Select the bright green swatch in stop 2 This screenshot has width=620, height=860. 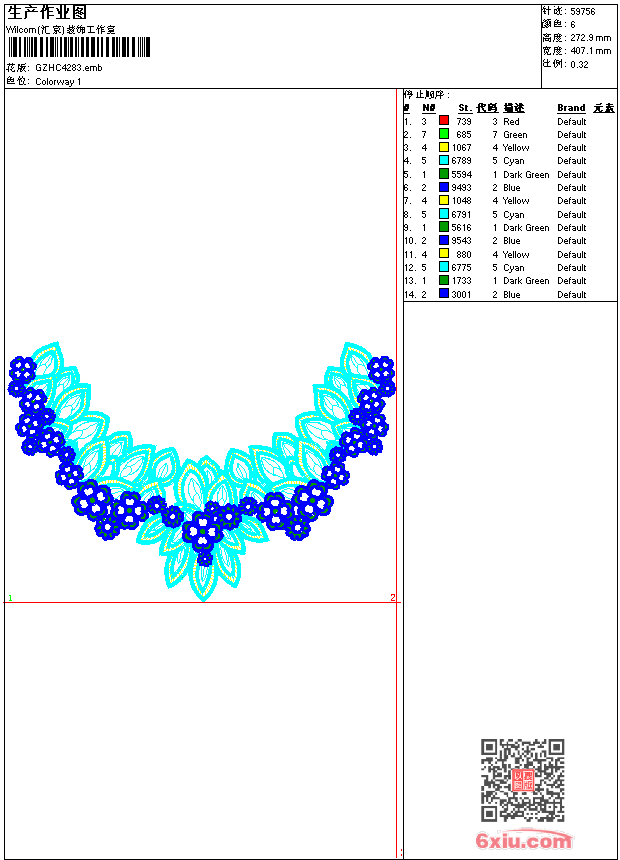pyautogui.click(x=444, y=134)
